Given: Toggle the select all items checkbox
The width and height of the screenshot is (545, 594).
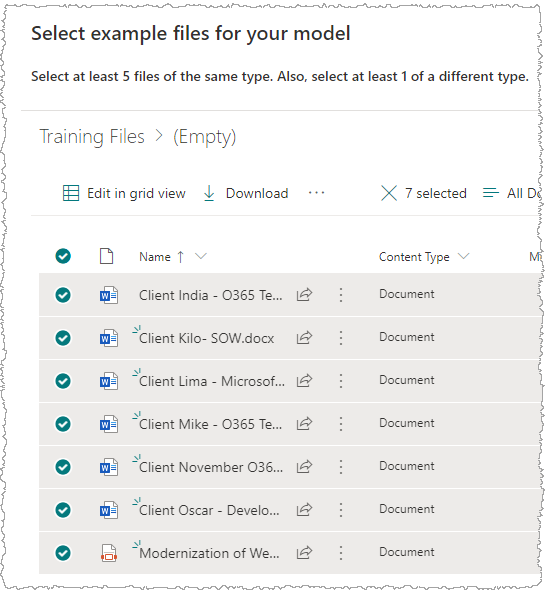Looking at the screenshot, I should pyautogui.click(x=63, y=256).
